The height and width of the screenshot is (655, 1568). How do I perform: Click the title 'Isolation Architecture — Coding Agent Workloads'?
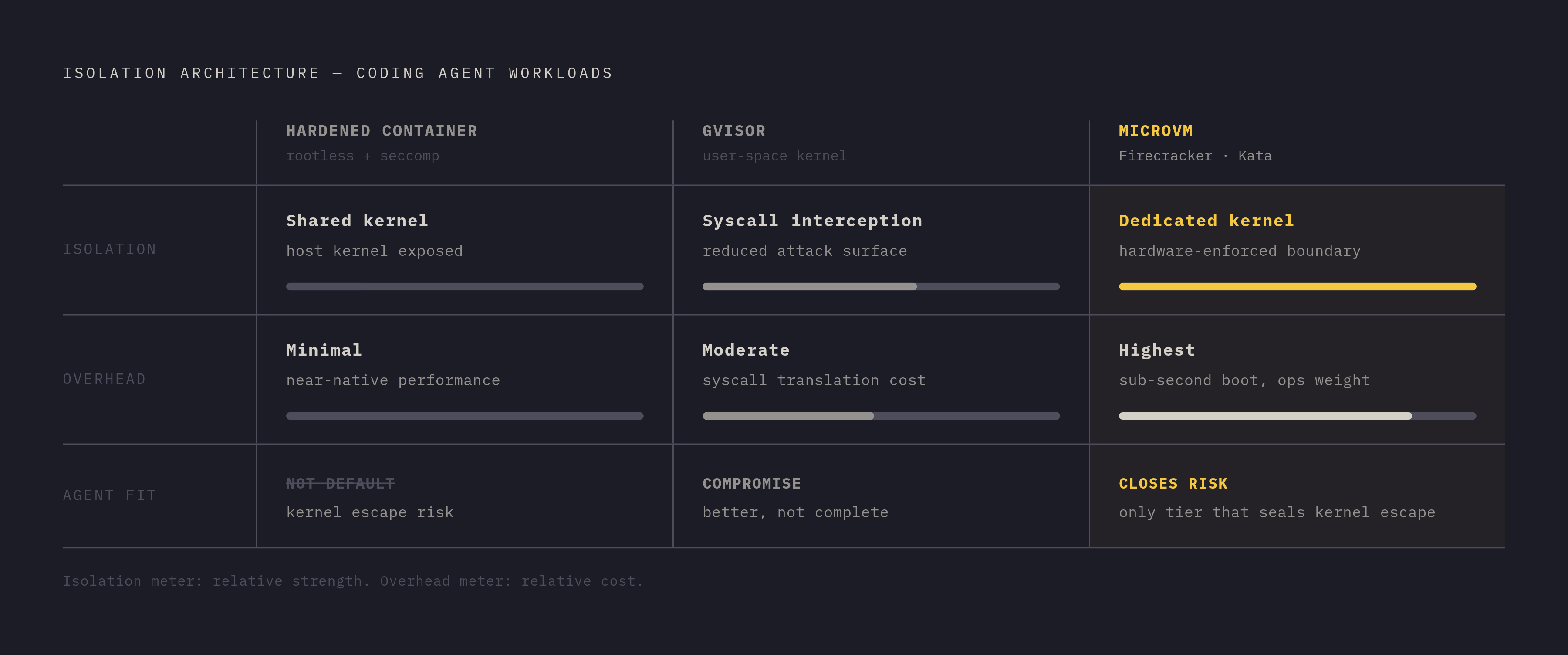[337, 73]
